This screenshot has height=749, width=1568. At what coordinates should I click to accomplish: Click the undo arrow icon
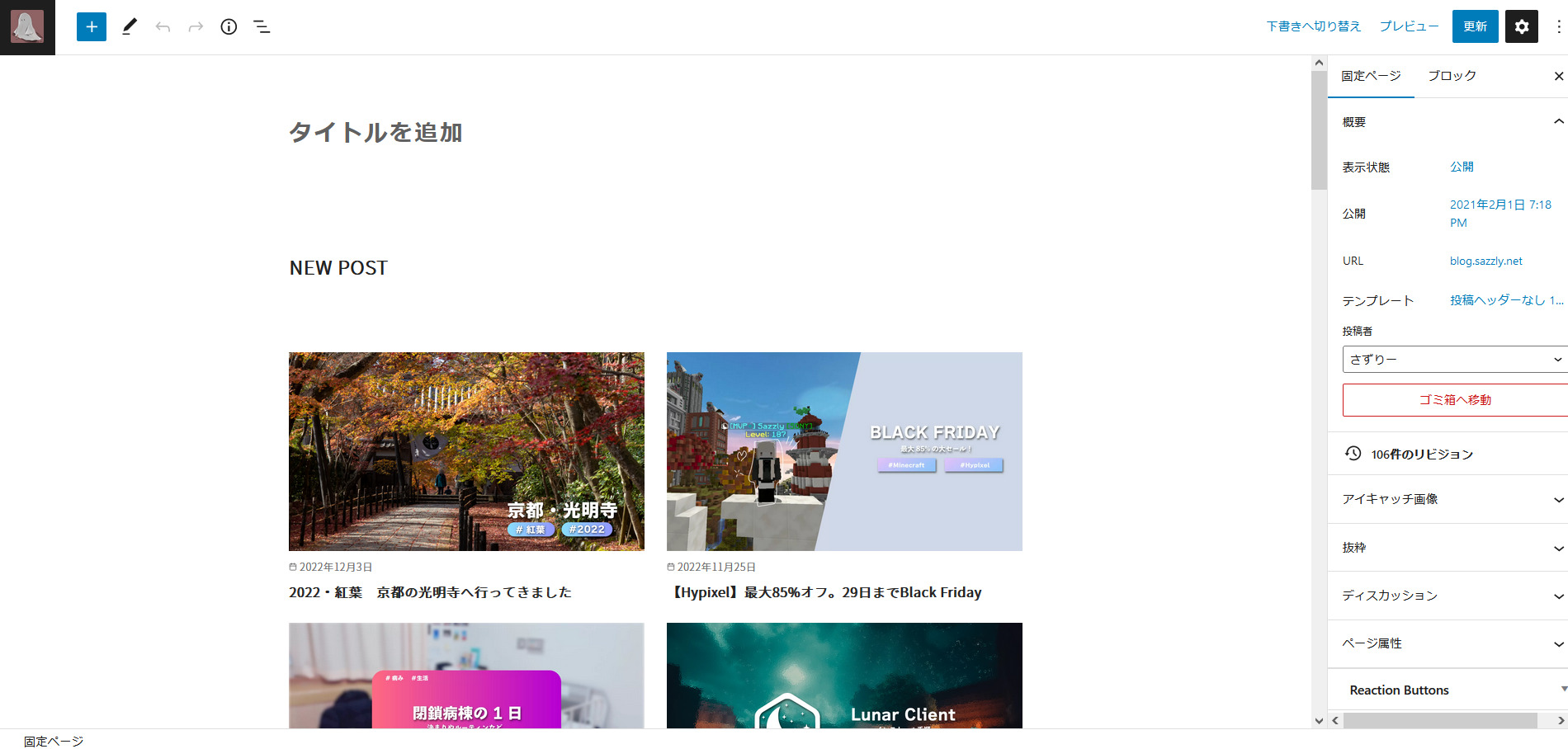point(163,27)
